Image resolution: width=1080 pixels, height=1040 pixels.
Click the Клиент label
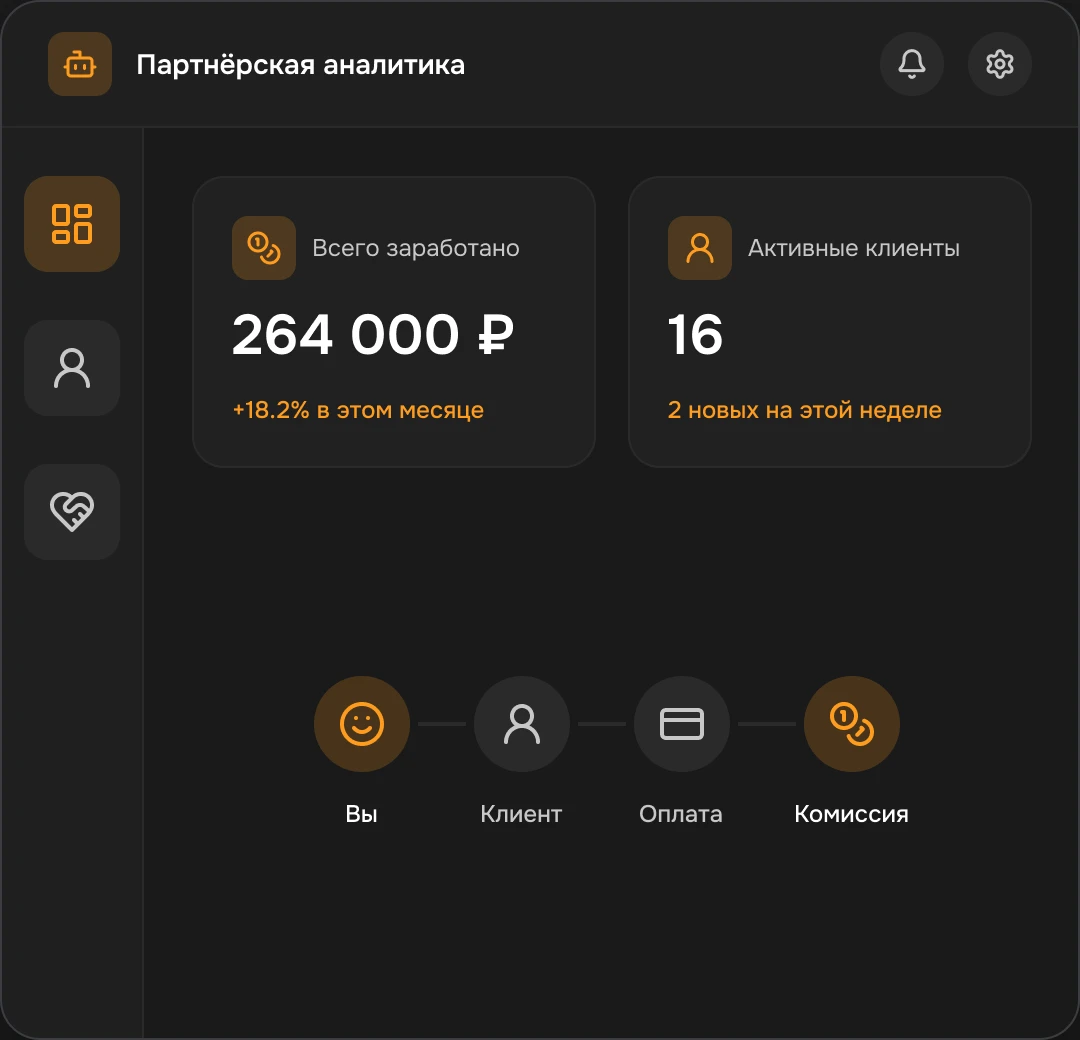521,814
